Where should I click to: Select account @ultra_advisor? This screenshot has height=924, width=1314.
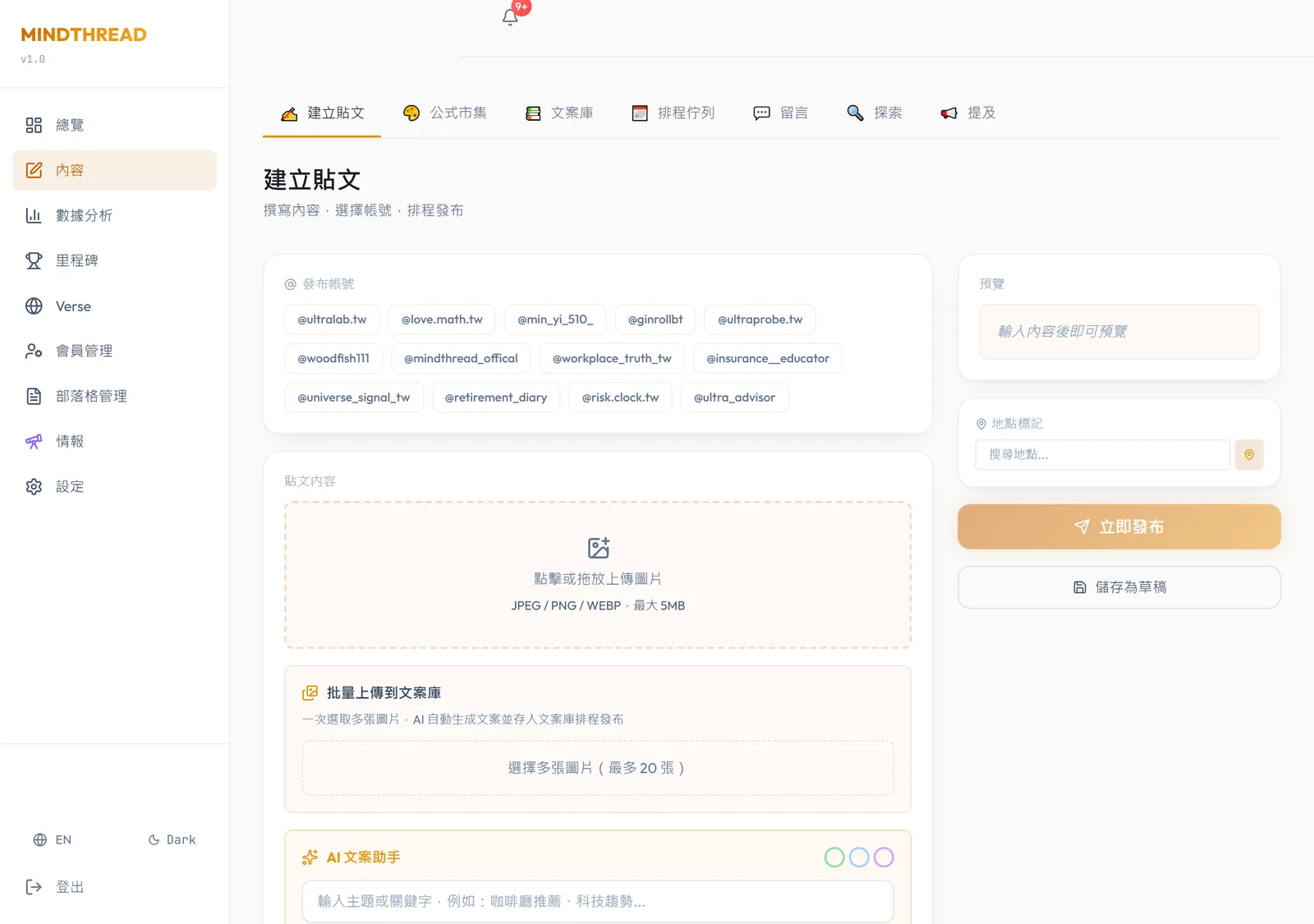(734, 398)
